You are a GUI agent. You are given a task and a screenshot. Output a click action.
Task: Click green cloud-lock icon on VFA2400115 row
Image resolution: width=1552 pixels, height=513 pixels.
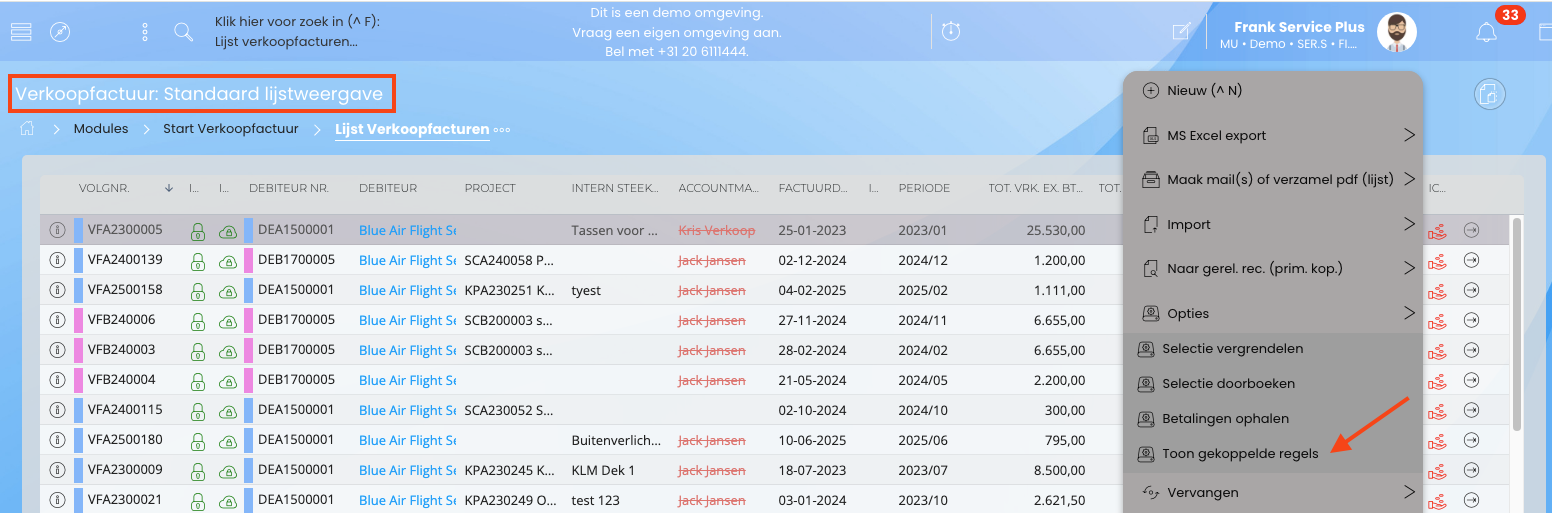point(227,410)
